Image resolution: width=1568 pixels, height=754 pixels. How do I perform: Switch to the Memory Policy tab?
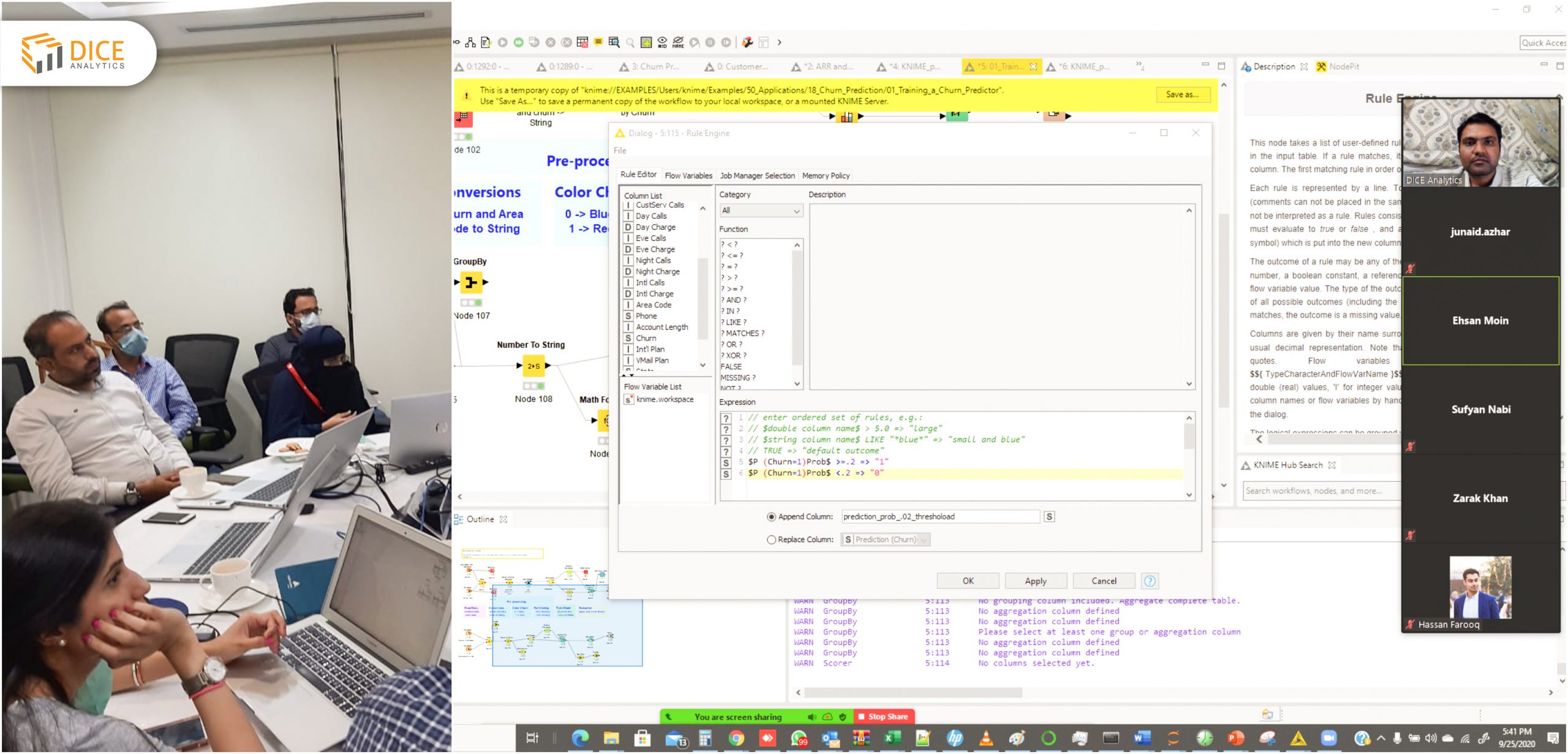coord(826,176)
